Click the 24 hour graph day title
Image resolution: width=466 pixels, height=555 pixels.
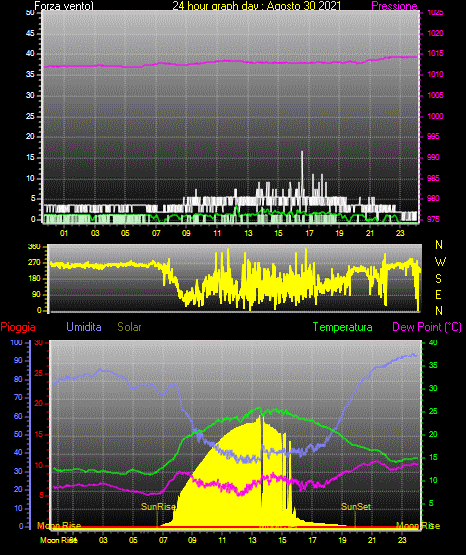(257, 6)
